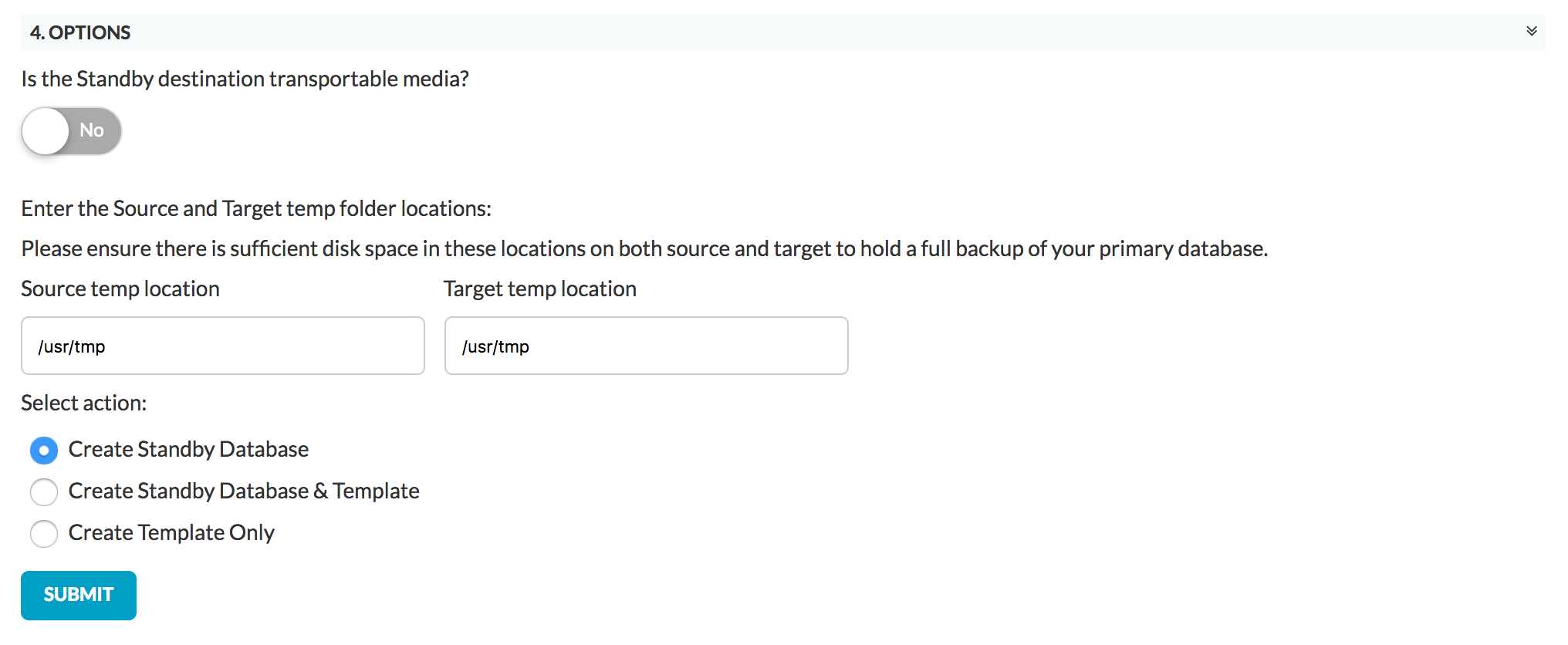Click the temp folder locations instruction line
The width and height of the screenshot is (1568, 645).
pyautogui.click(x=256, y=208)
